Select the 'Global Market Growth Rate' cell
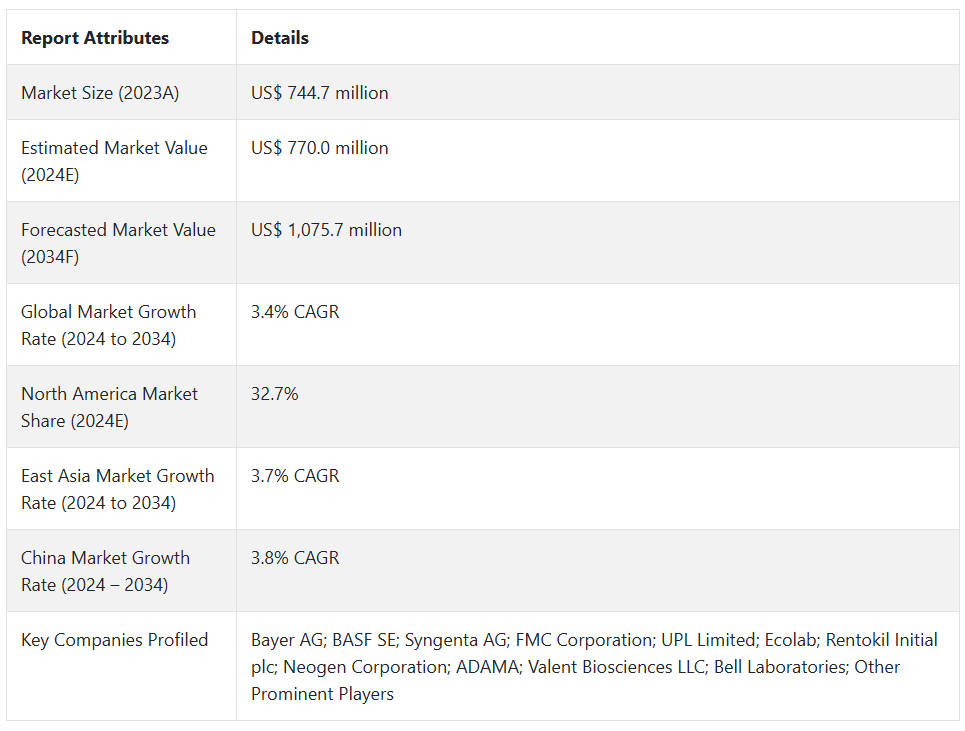 tap(108, 325)
